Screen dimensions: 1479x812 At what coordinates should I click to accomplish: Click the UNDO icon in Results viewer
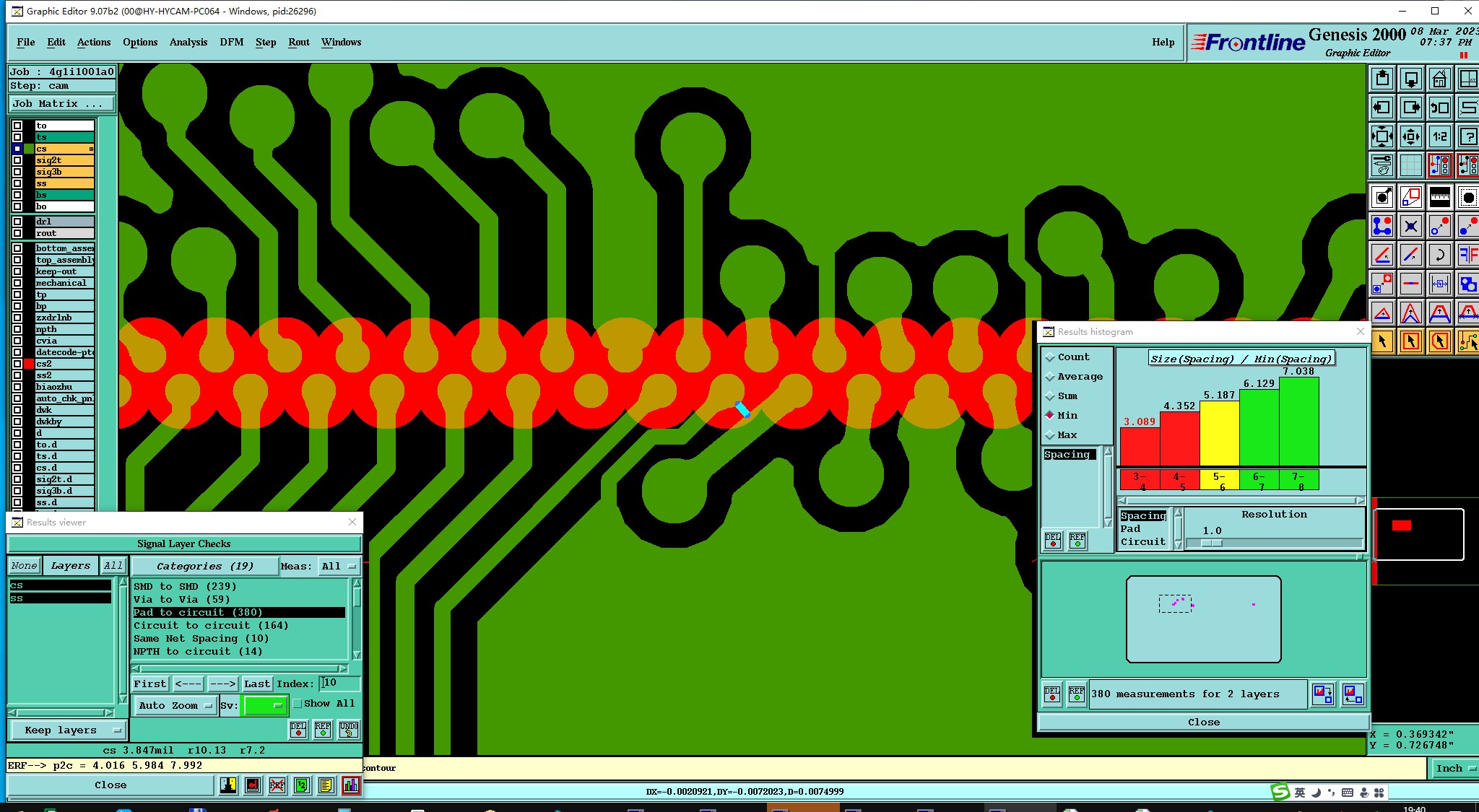tap(348, 729)
